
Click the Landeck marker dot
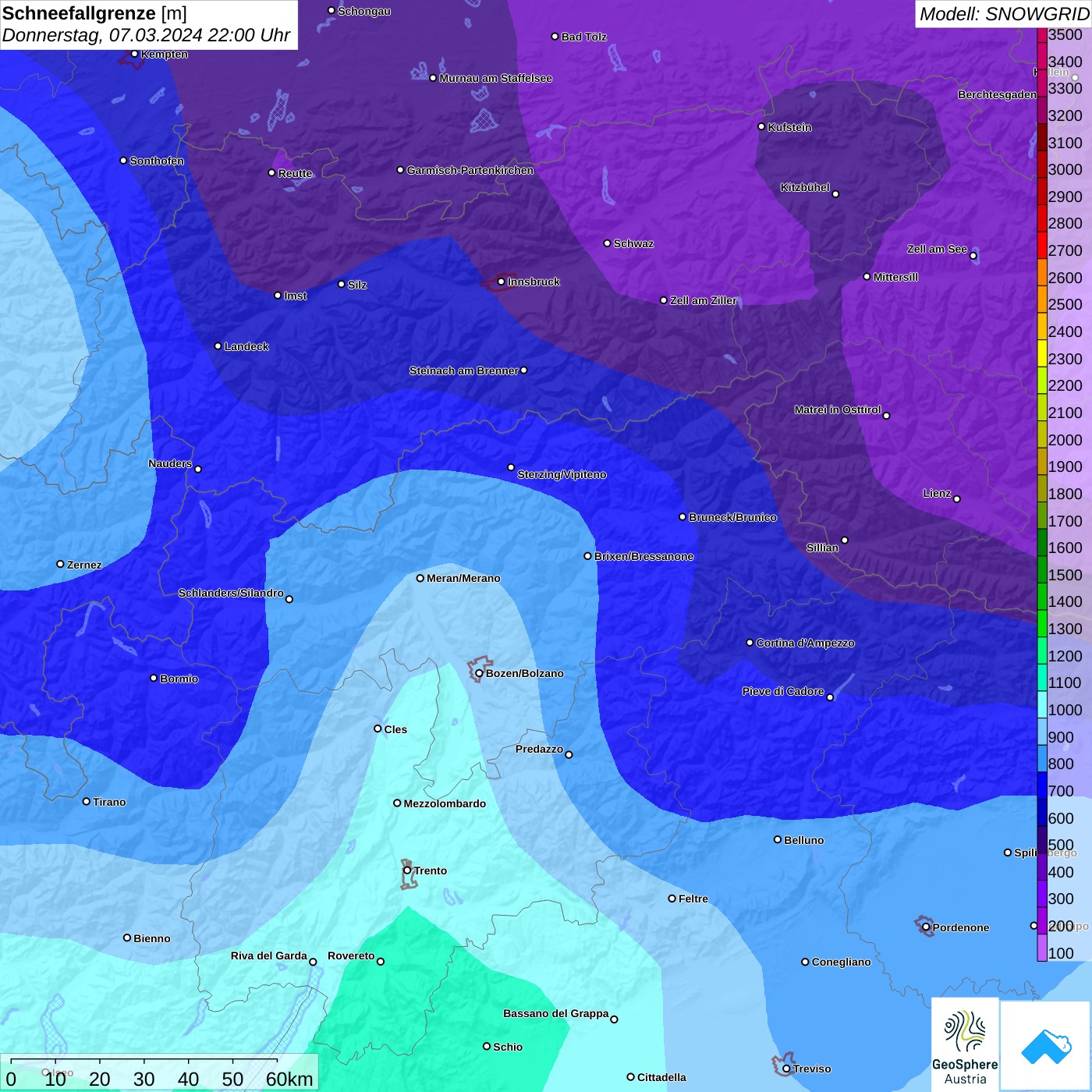tap(218, 346)
